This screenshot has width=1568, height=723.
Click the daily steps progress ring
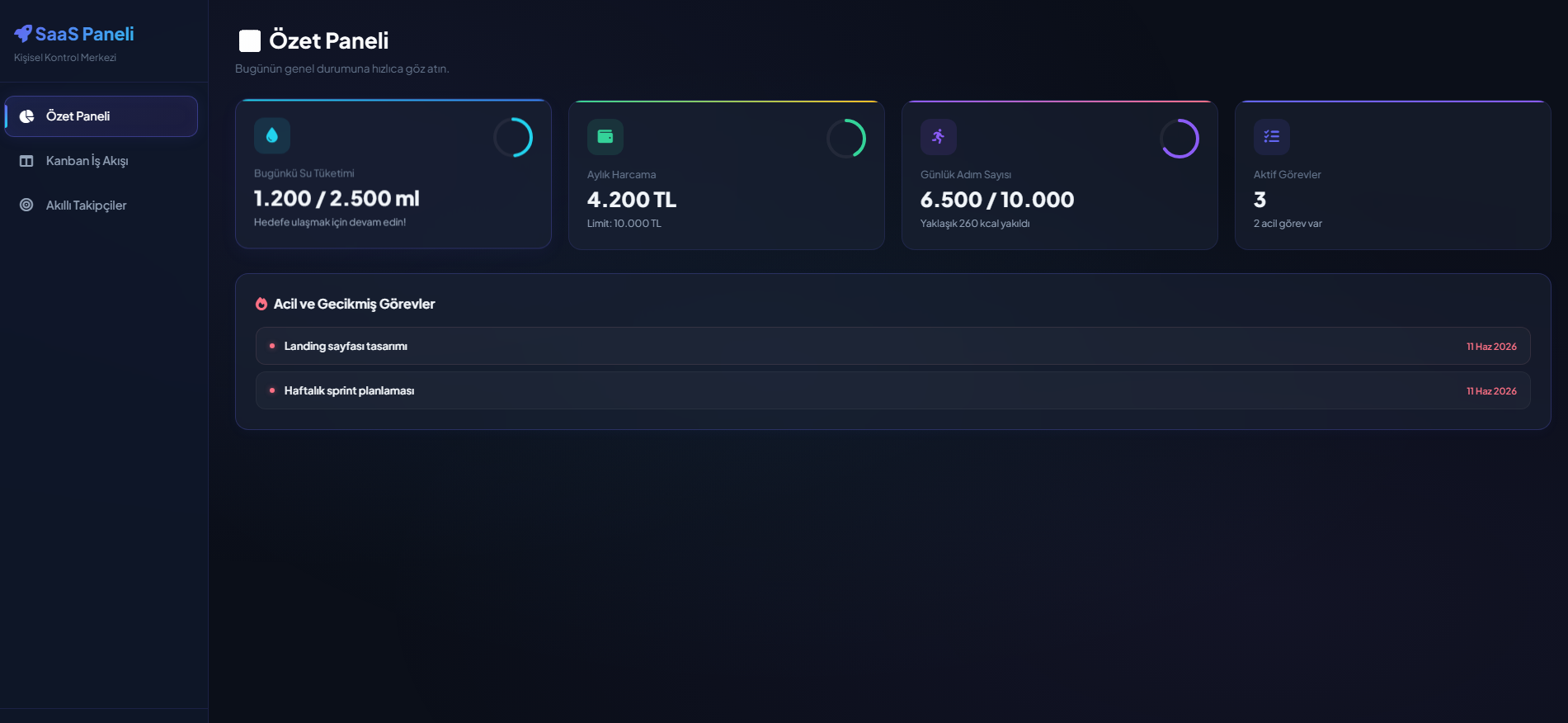pos(1180,139)
